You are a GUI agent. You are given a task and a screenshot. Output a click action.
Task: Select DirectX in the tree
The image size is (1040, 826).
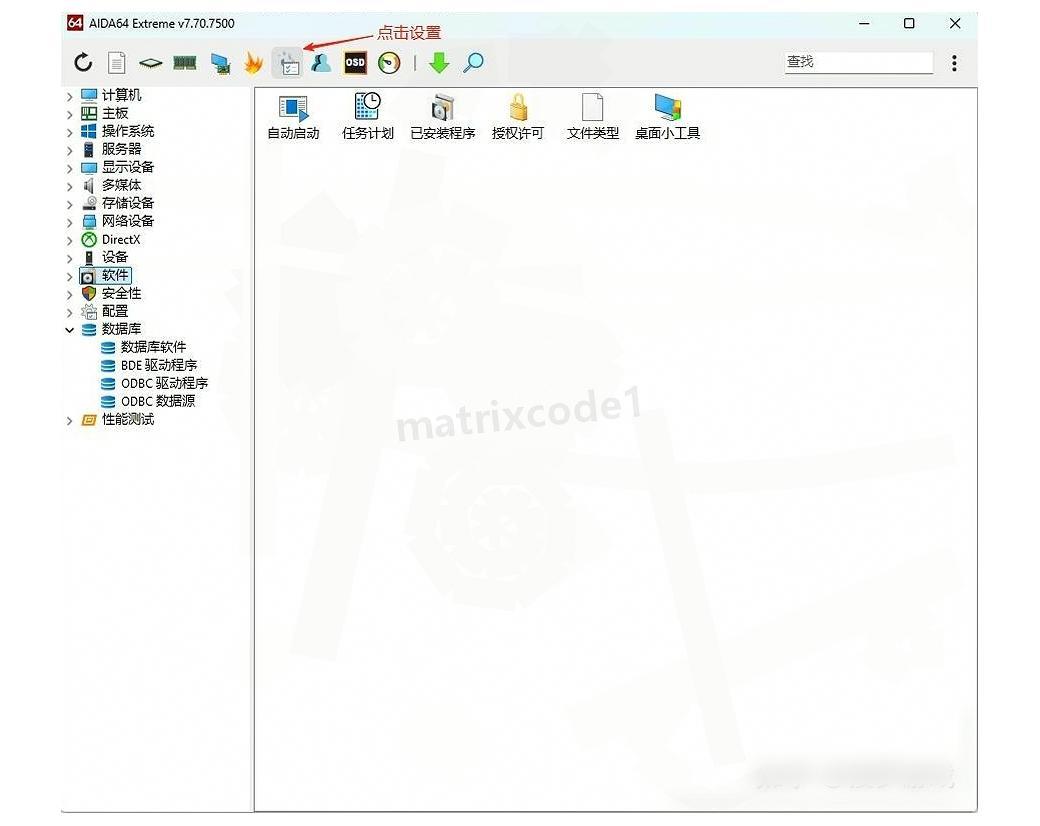[121, 240]
